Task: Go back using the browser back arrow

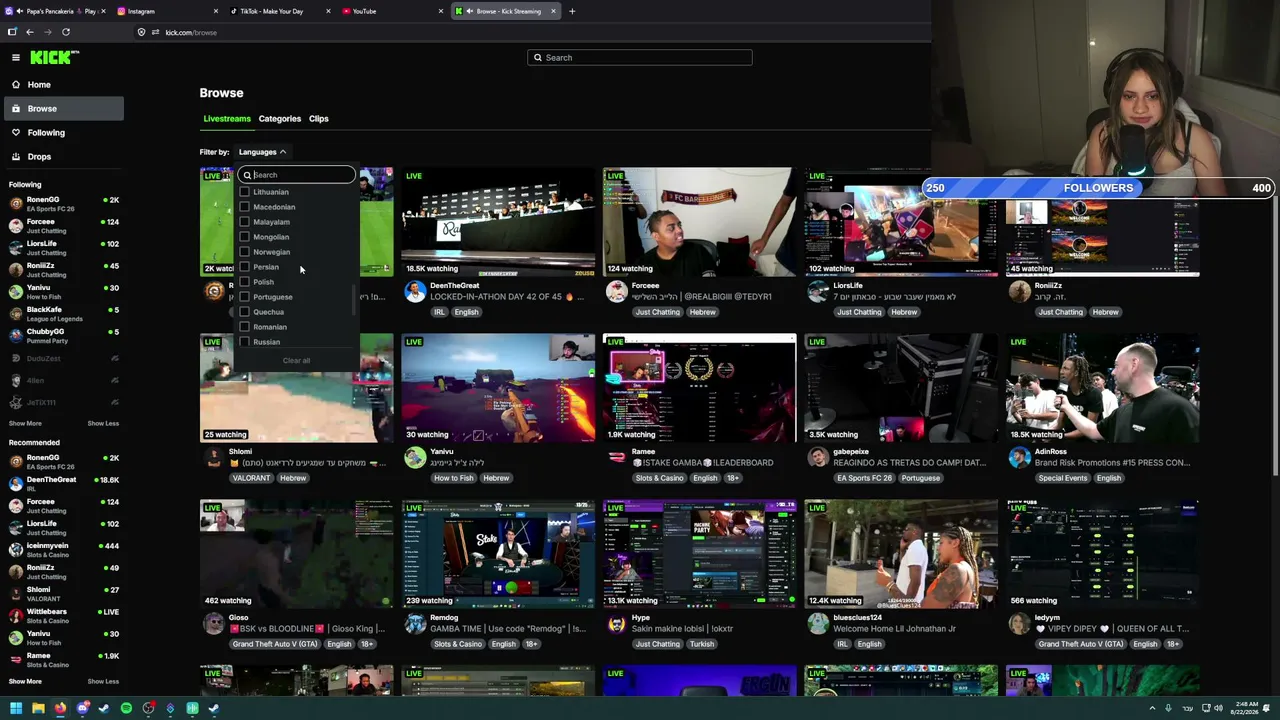Action: click(30, 32)
